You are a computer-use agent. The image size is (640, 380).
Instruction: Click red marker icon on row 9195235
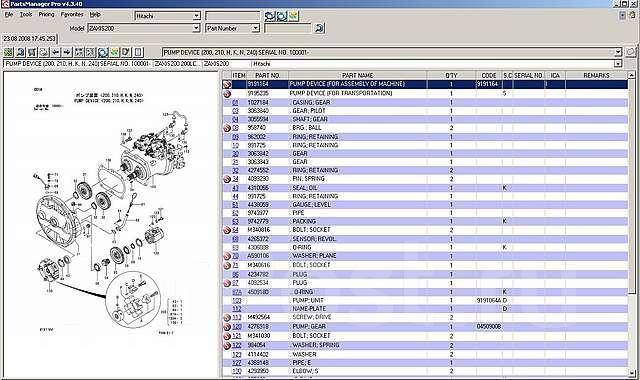[x=227, y=93]
